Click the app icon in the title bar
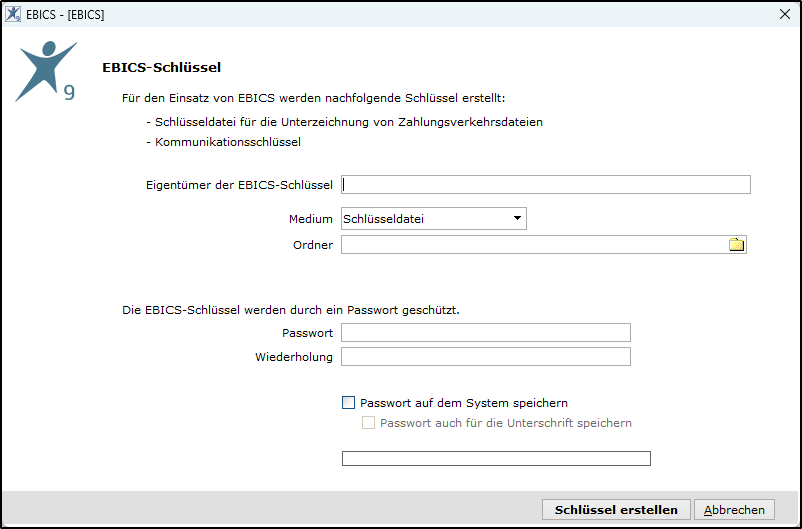The image size is (802, 529). [13, 14]
